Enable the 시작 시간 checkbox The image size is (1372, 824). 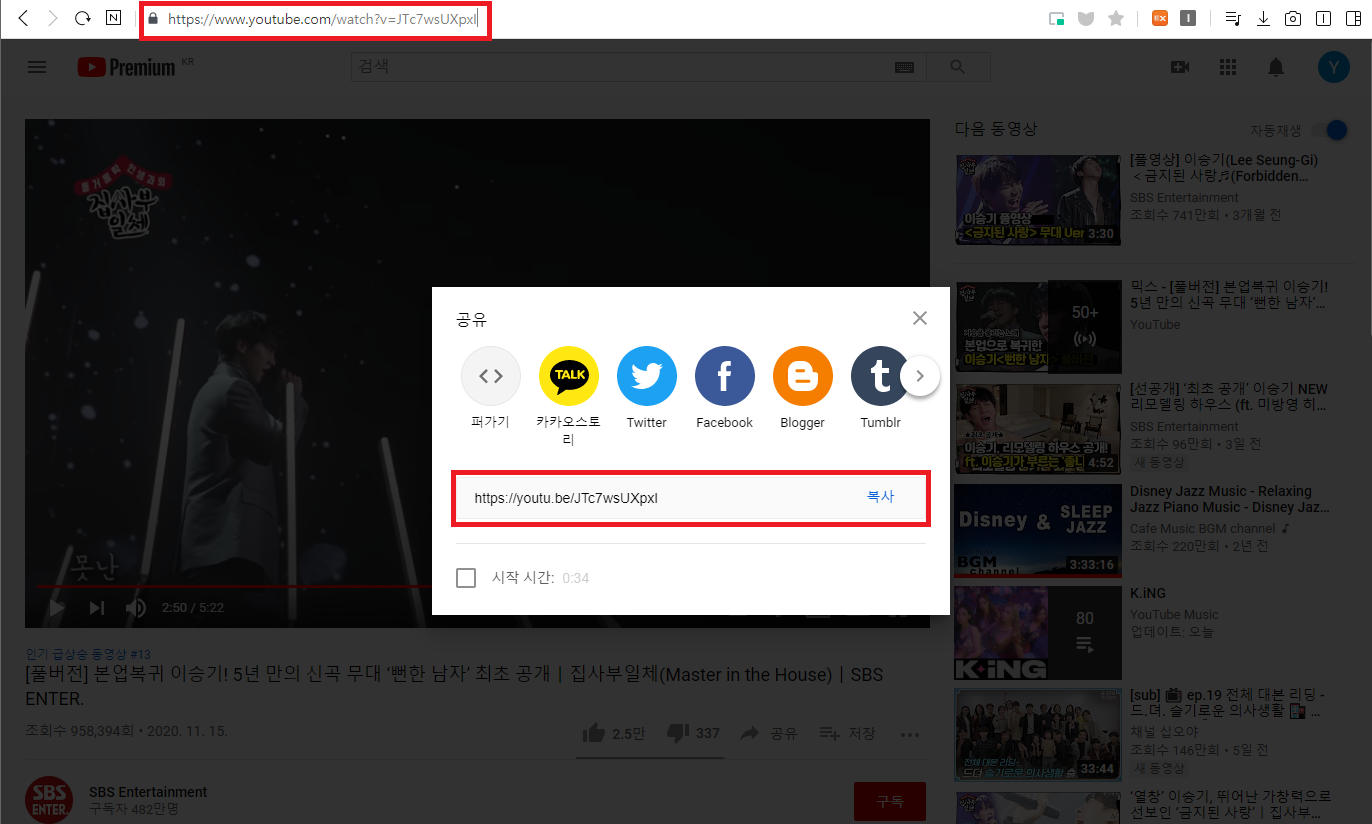(x=466, y=578)
